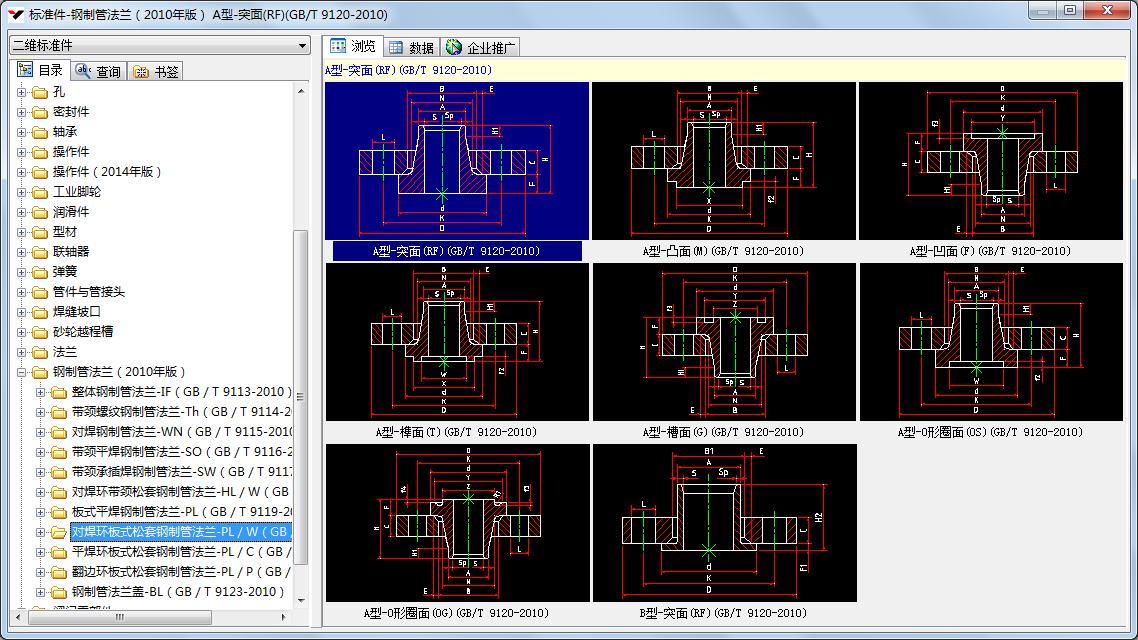Open the 企业推广 tab
The height and width of the screenshot is (640, 1138).
coord(482,47)
